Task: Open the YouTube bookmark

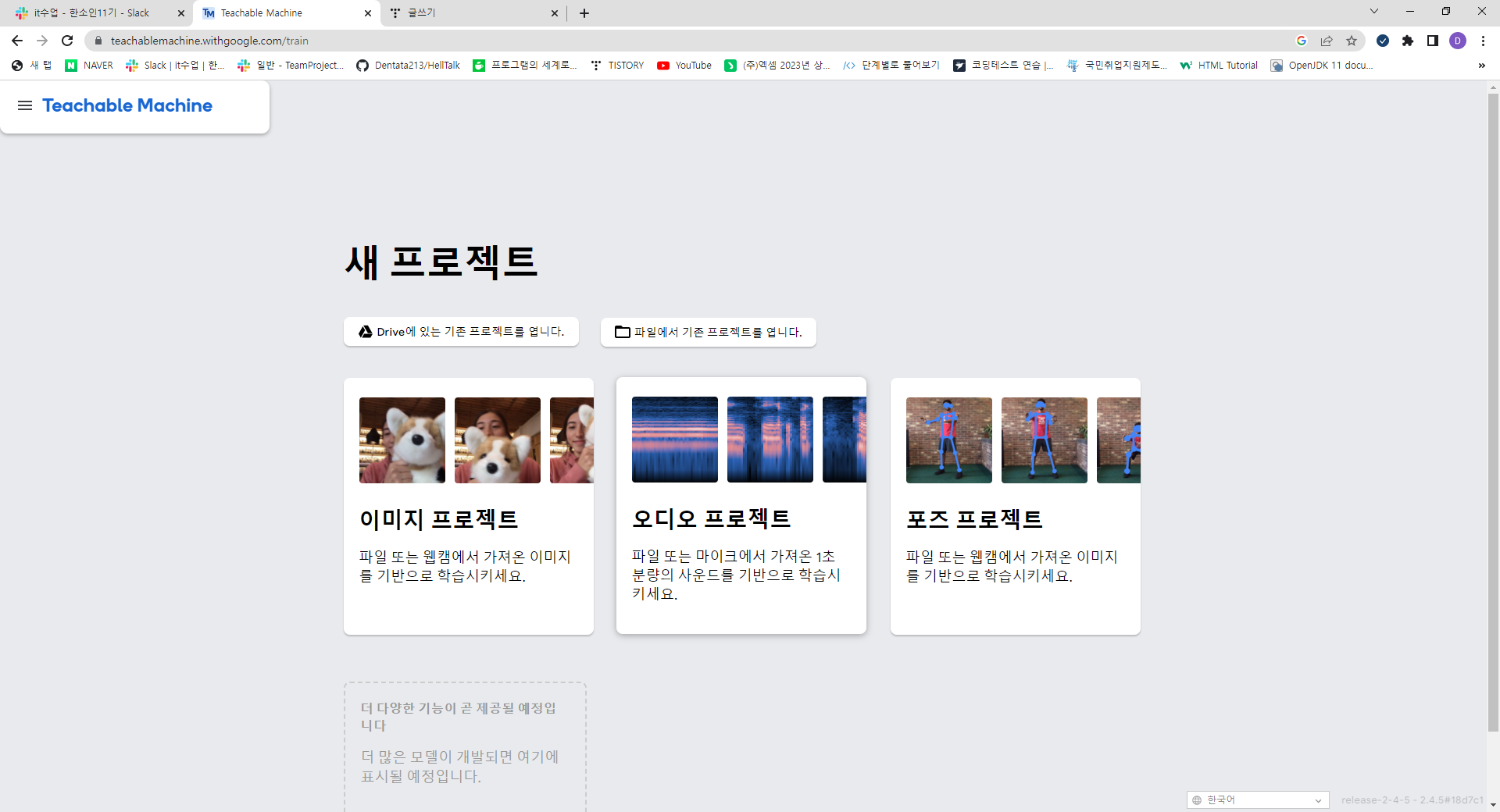Action: tap(684, 66)
